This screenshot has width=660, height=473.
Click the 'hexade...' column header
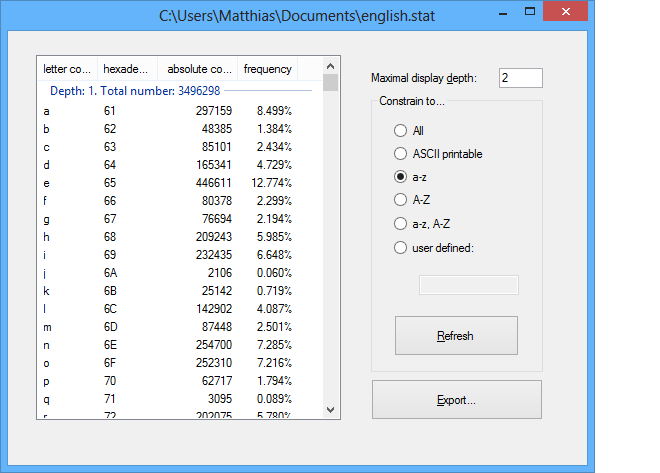[127, 69]
